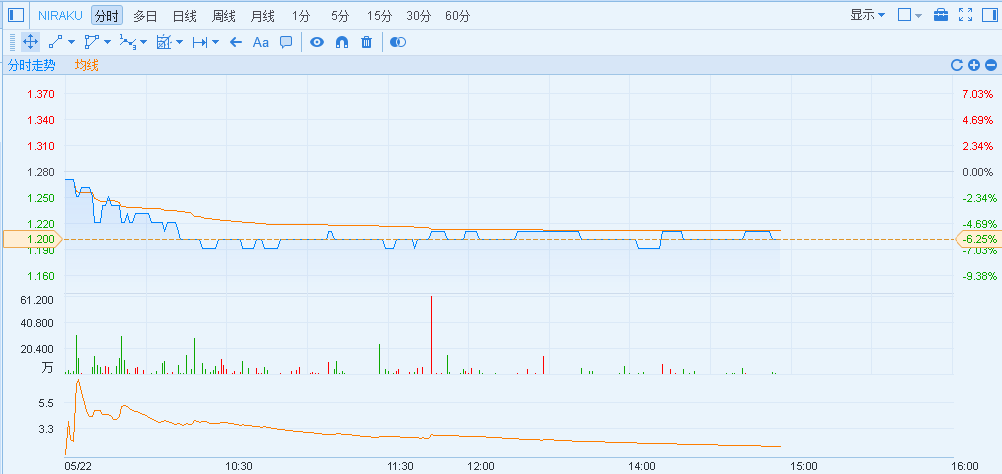Screen dimensions: 1002x474
Task: Switch to the 多日 multi-day tab
Action: pos(145,16)
